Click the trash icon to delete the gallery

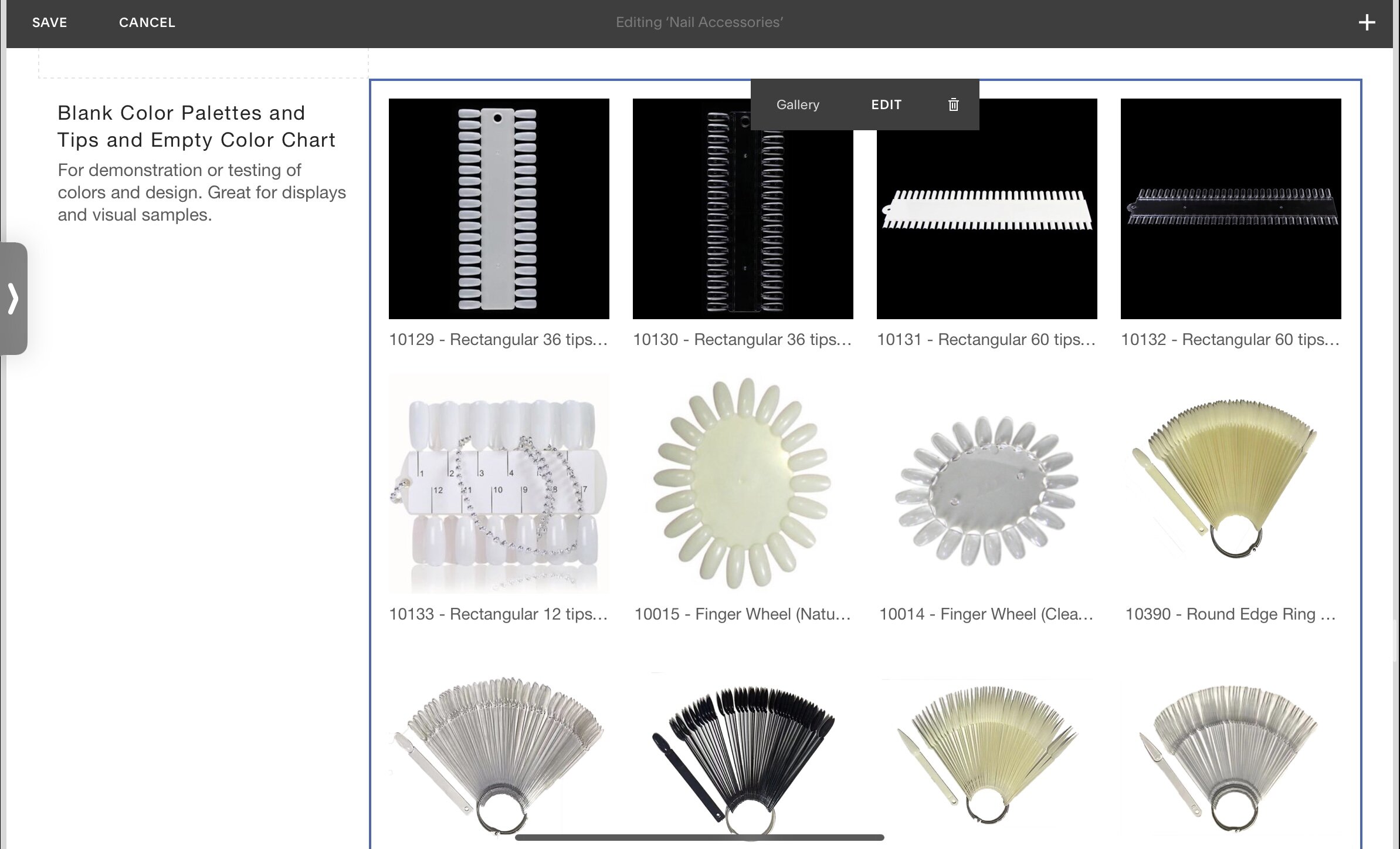click(953, 104)
